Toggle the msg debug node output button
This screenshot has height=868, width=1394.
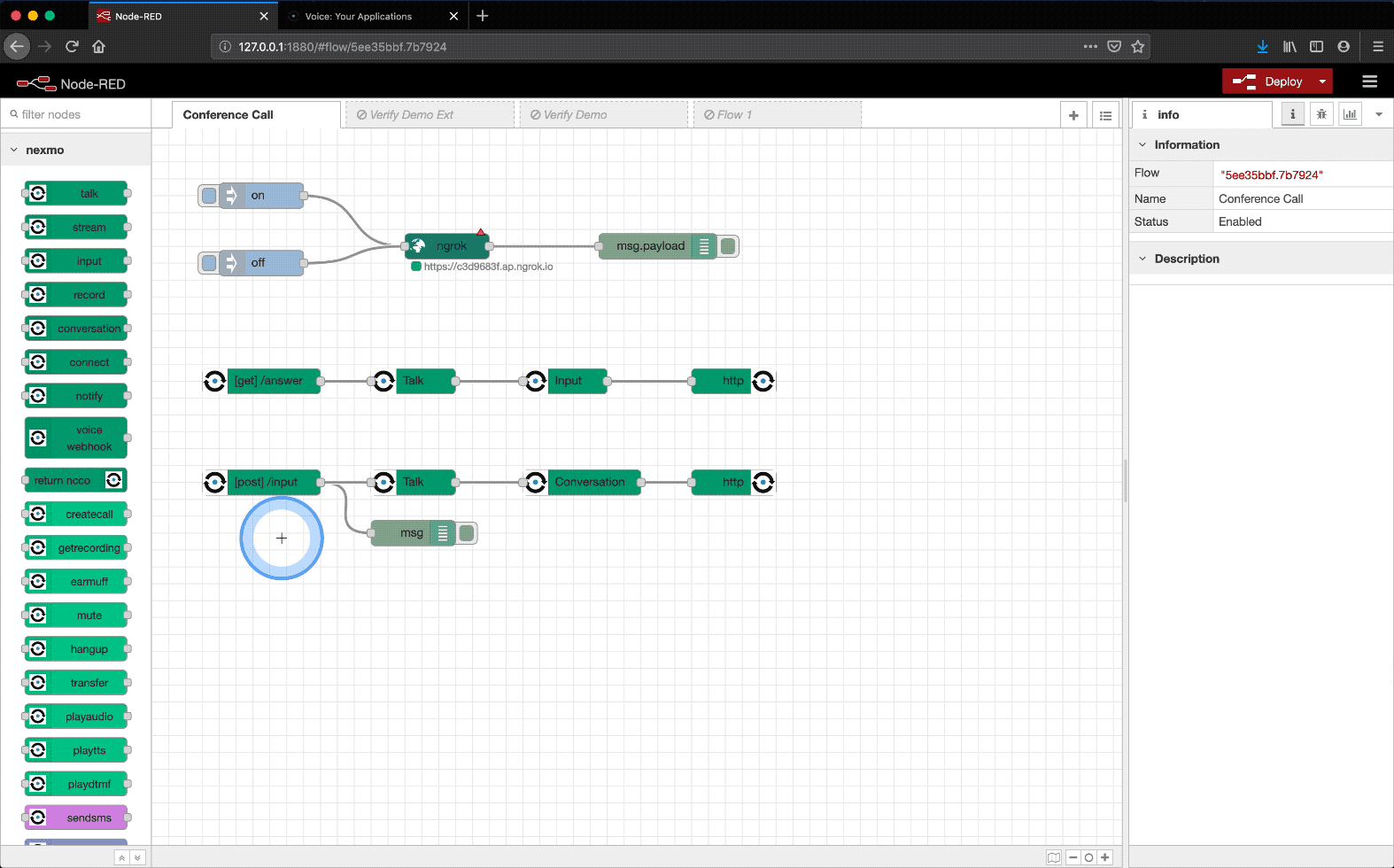467,533
